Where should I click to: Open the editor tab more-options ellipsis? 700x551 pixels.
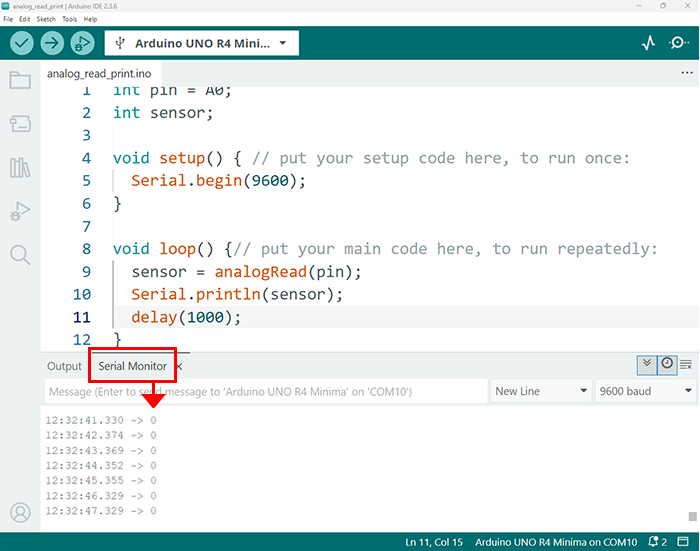(x=687, y=73)
